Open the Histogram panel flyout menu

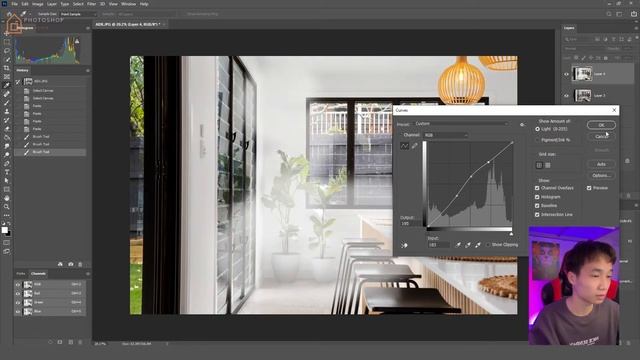tap(88, 28)
